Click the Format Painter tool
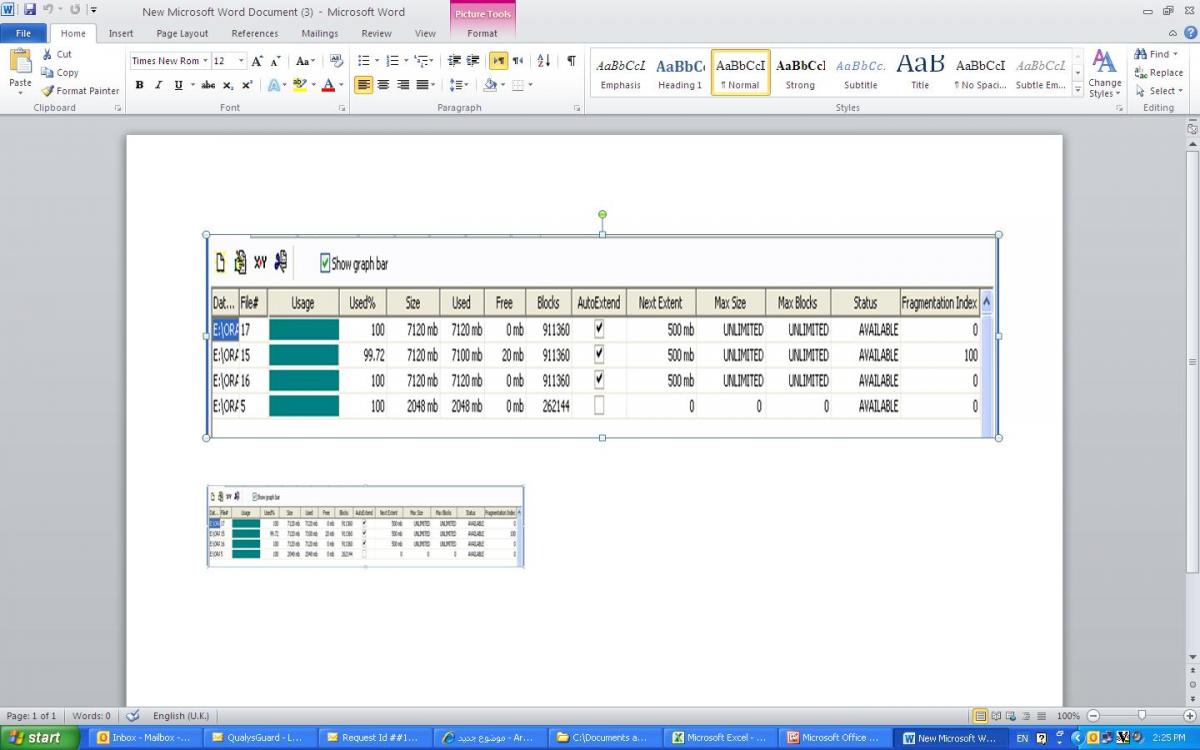The height and width of the screenshot is (750, 1200). pos(80,90)
